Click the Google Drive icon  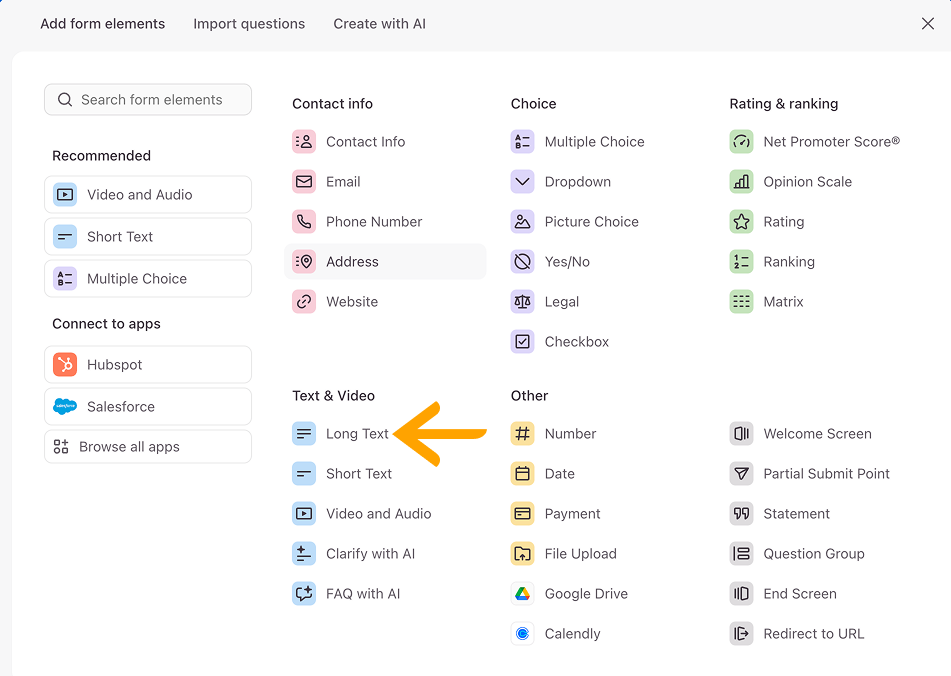pyautogui.click(x=522, y=594)
